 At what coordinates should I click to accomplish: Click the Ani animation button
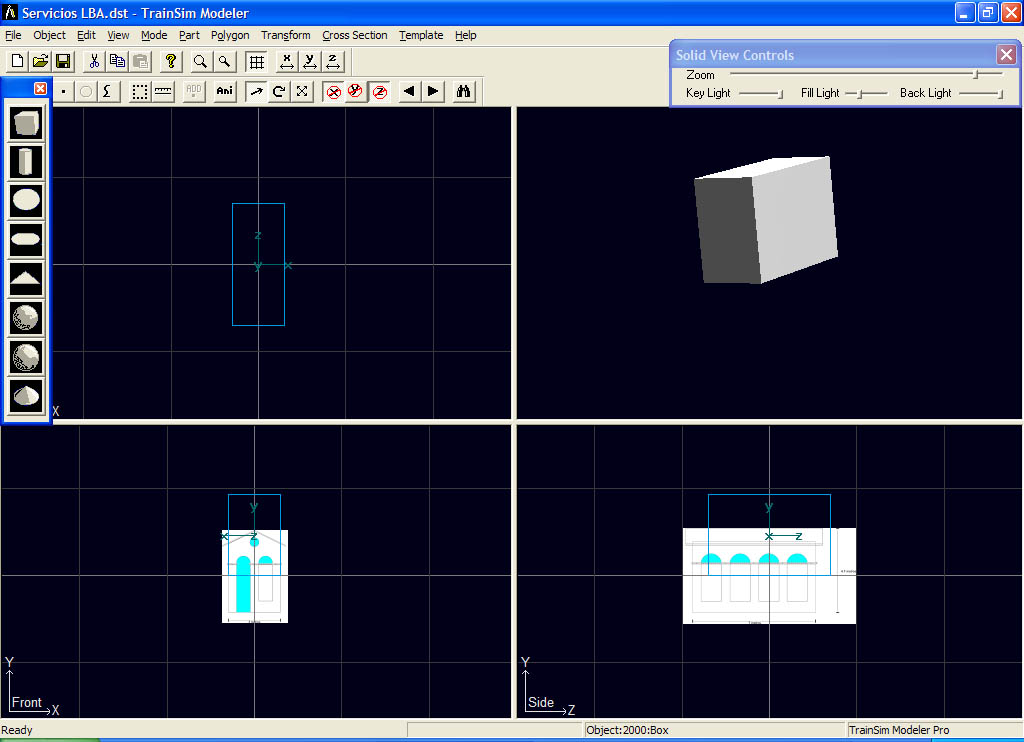click(224, 92)
